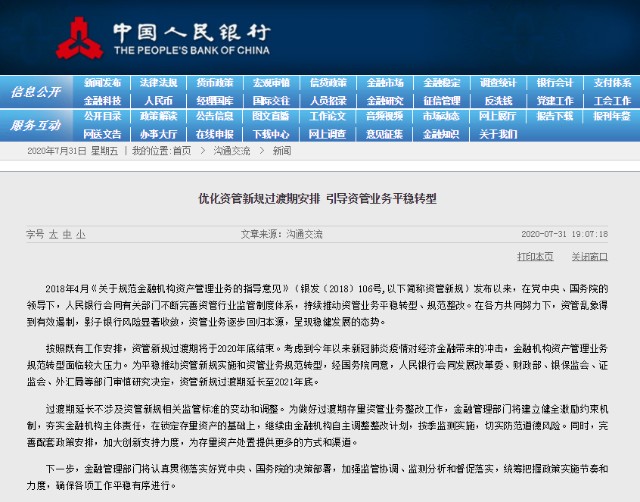
Task: Open 支付体系 menu entry
Action: [612, 83]
